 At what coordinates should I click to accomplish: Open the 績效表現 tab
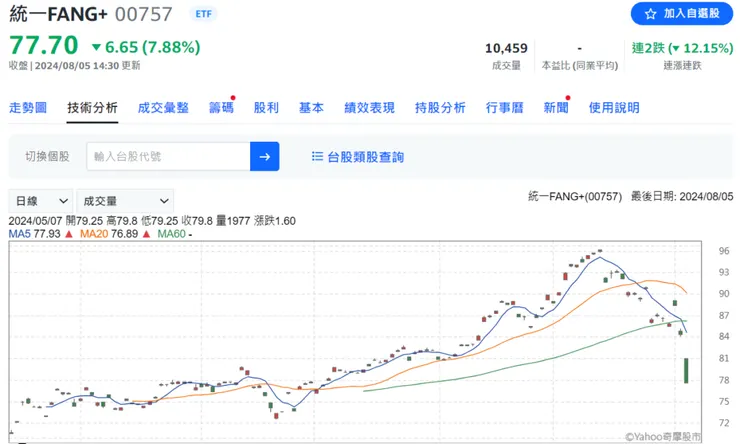[369, 108]
